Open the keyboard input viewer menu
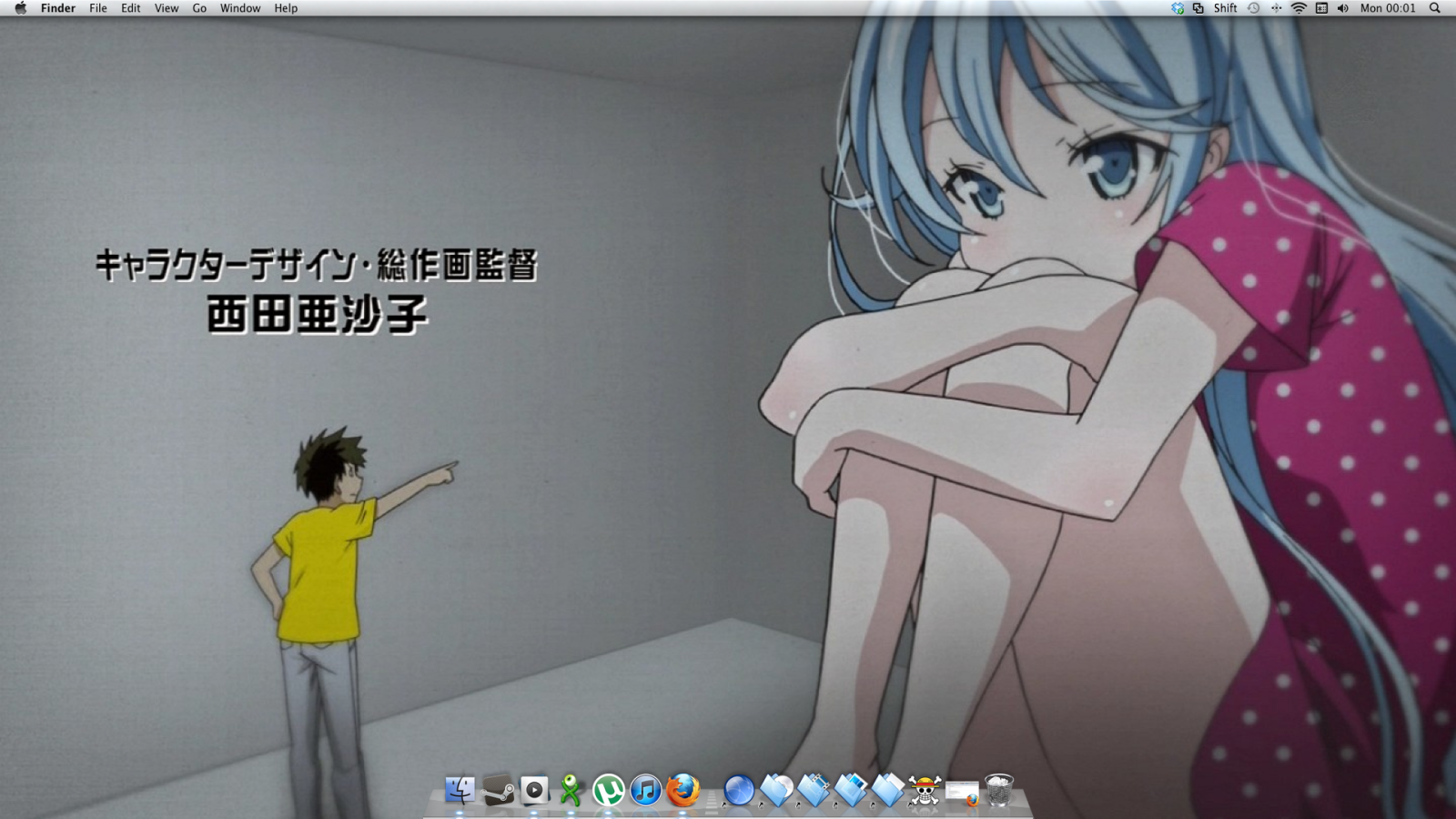This screenshot has height=819, width=1456. (1321, 8)
